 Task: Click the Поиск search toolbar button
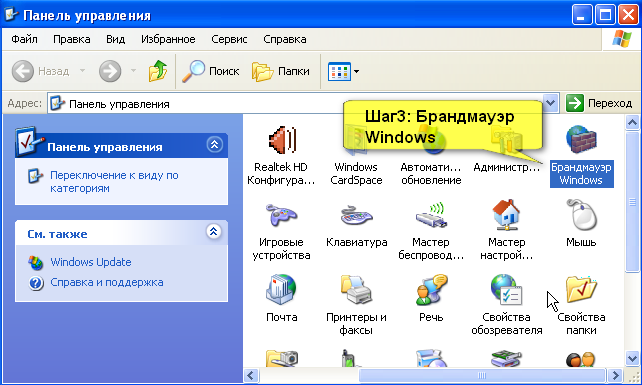coord(211,71)
